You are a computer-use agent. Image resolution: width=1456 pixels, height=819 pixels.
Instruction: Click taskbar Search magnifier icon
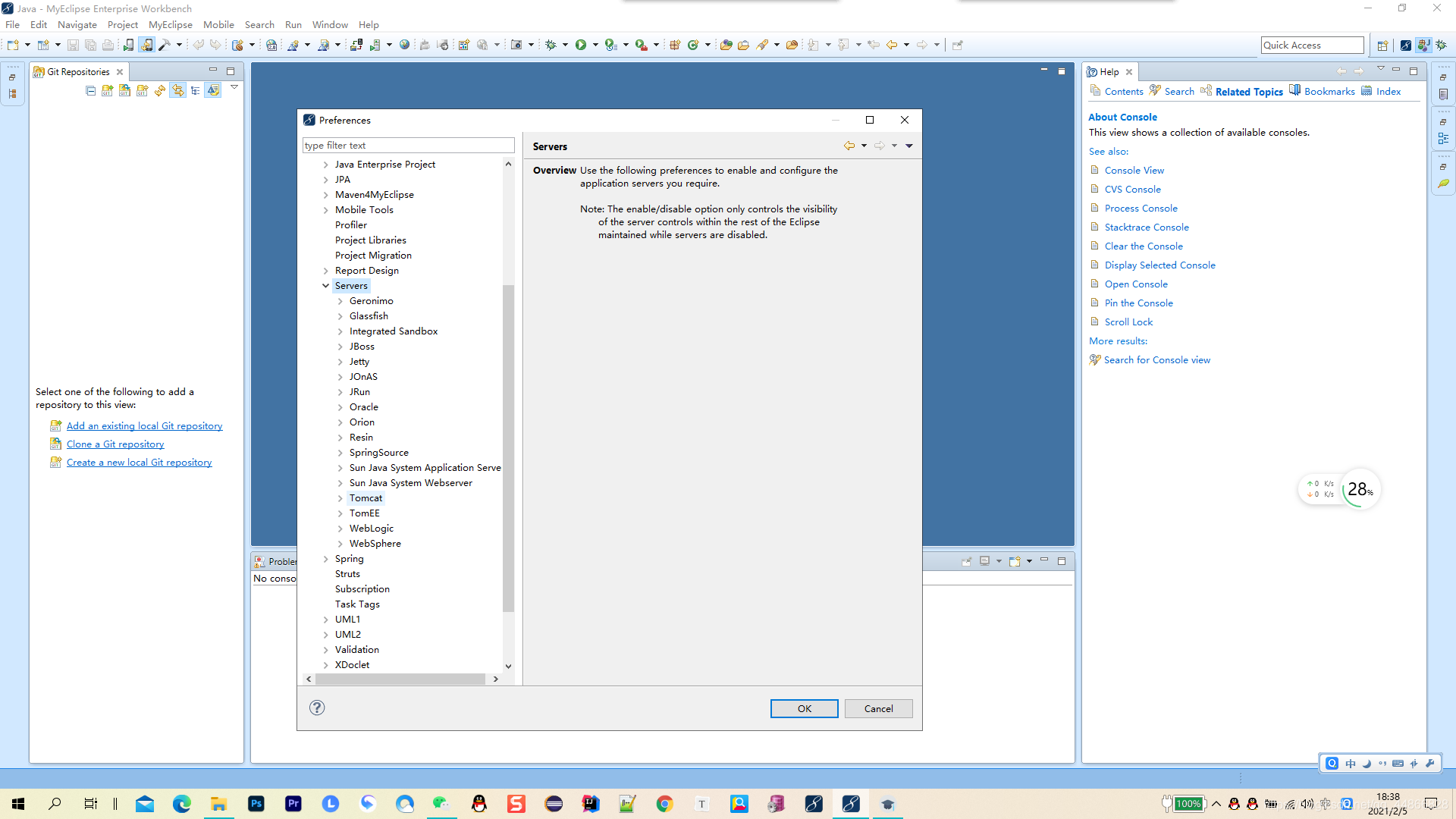tap(55, 804)
